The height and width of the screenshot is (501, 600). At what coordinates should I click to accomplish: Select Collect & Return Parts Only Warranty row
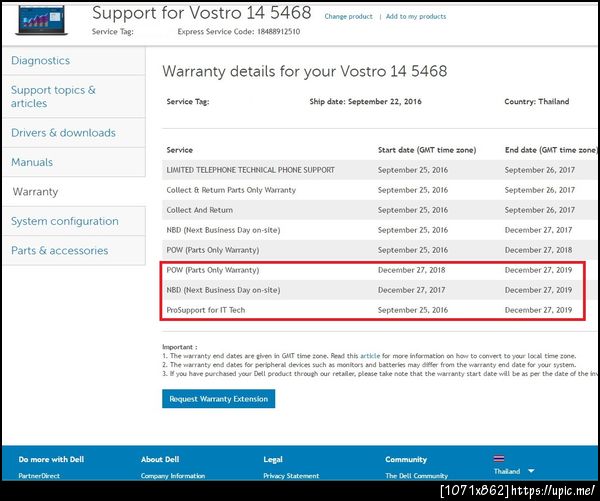coord(379,190)
